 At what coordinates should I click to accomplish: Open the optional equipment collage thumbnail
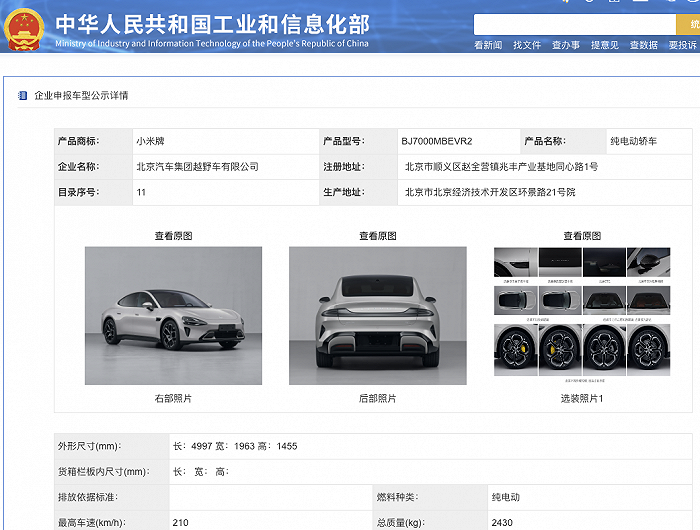[x=582, y=315]
